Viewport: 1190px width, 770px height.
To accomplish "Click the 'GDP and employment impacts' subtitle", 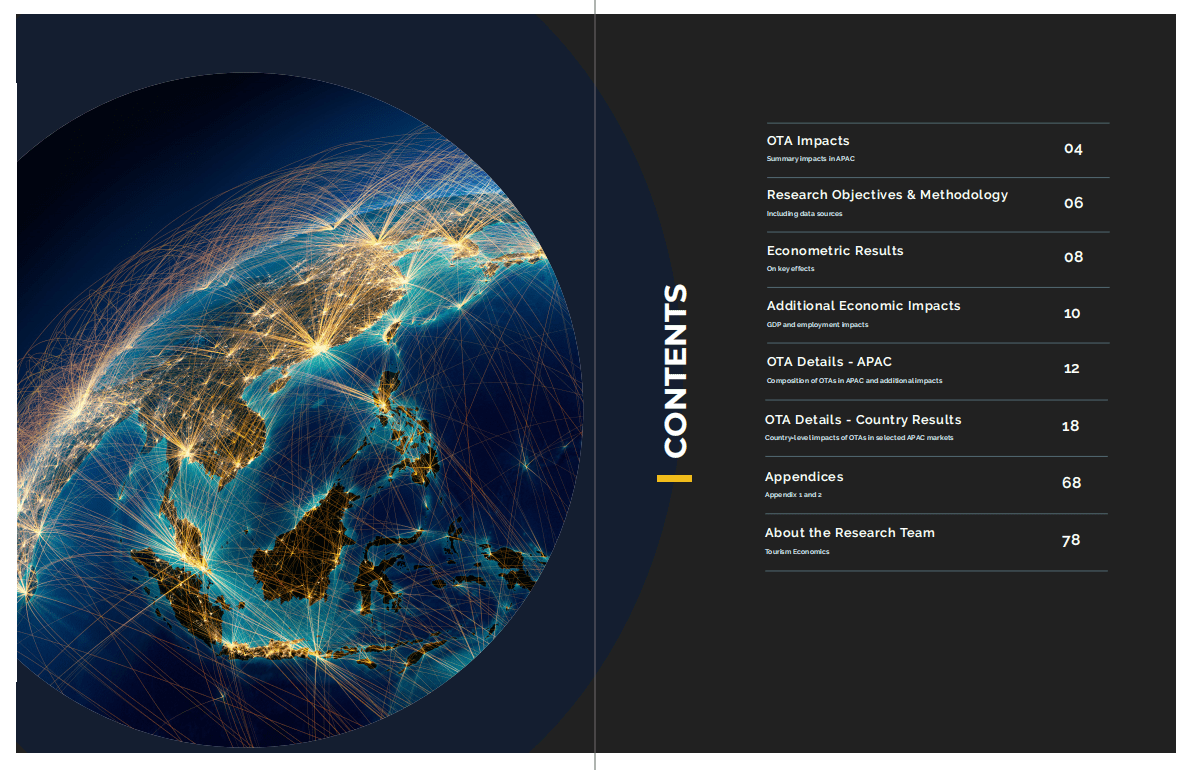I will click(817, 325).
